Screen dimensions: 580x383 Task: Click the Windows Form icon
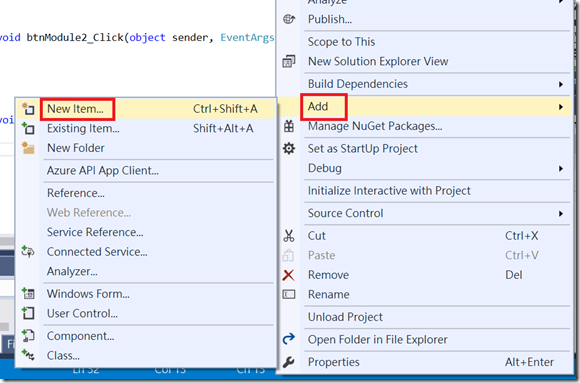(28, 293)
